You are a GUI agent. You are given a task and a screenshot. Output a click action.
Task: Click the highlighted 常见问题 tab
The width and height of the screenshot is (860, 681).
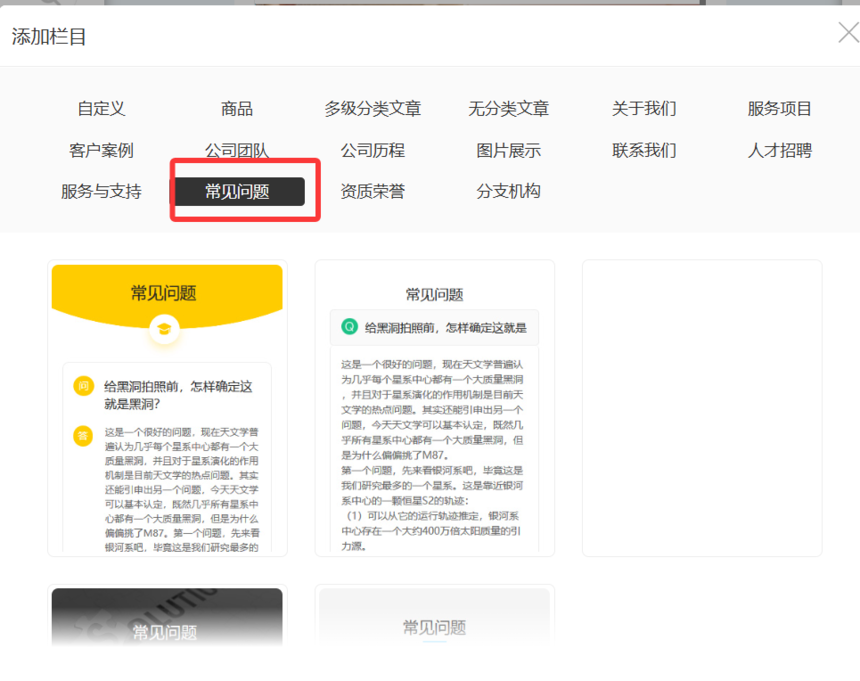[x=238, y=191]
